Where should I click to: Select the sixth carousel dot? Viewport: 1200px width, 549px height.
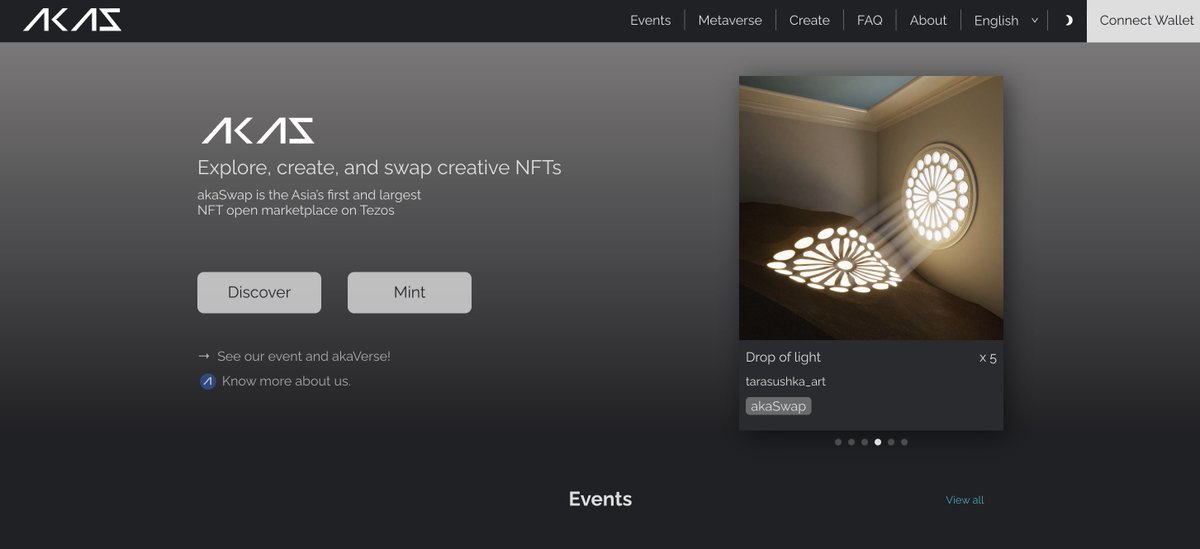pos(904,441)
